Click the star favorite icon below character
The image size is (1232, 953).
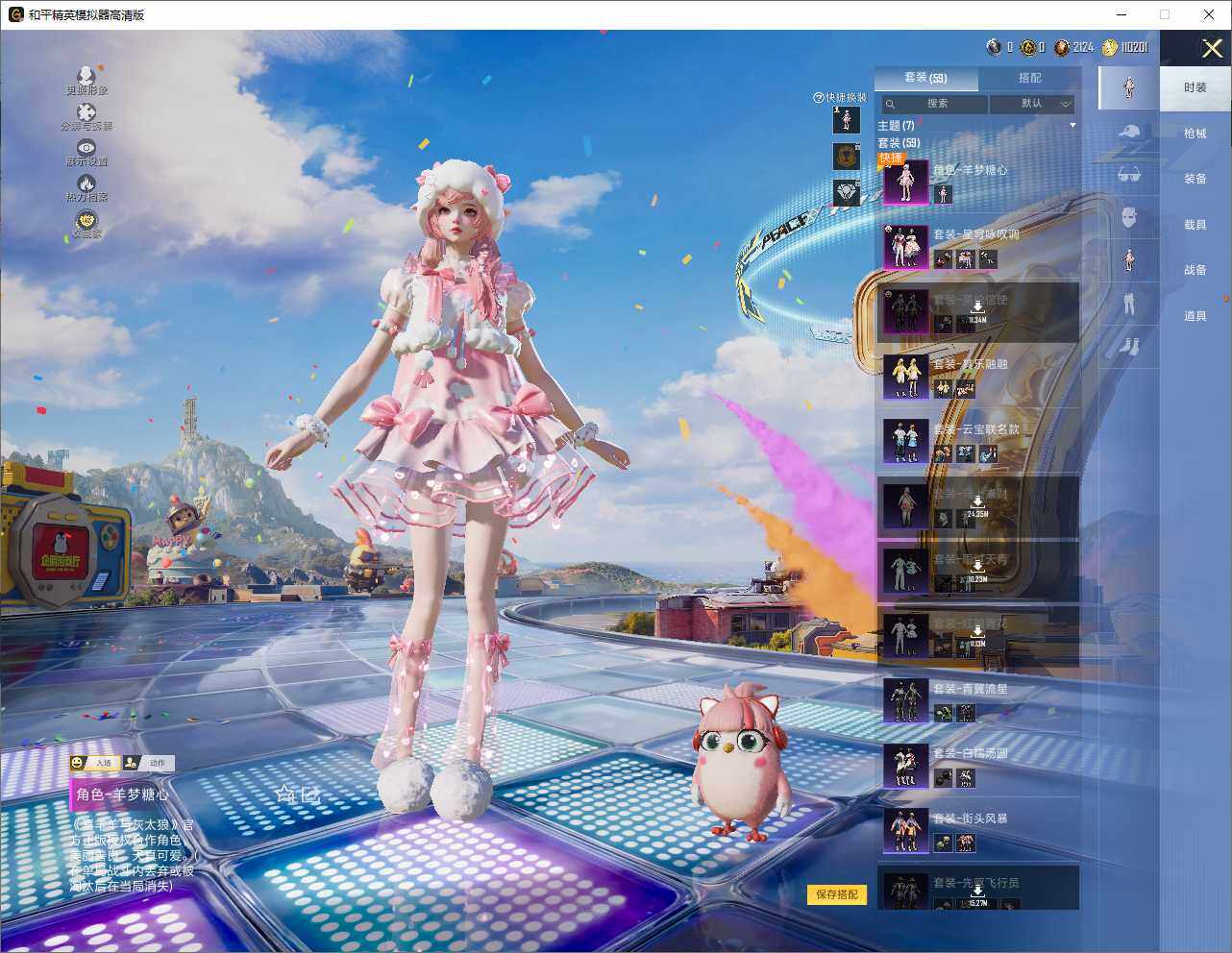tap(284, 794)
